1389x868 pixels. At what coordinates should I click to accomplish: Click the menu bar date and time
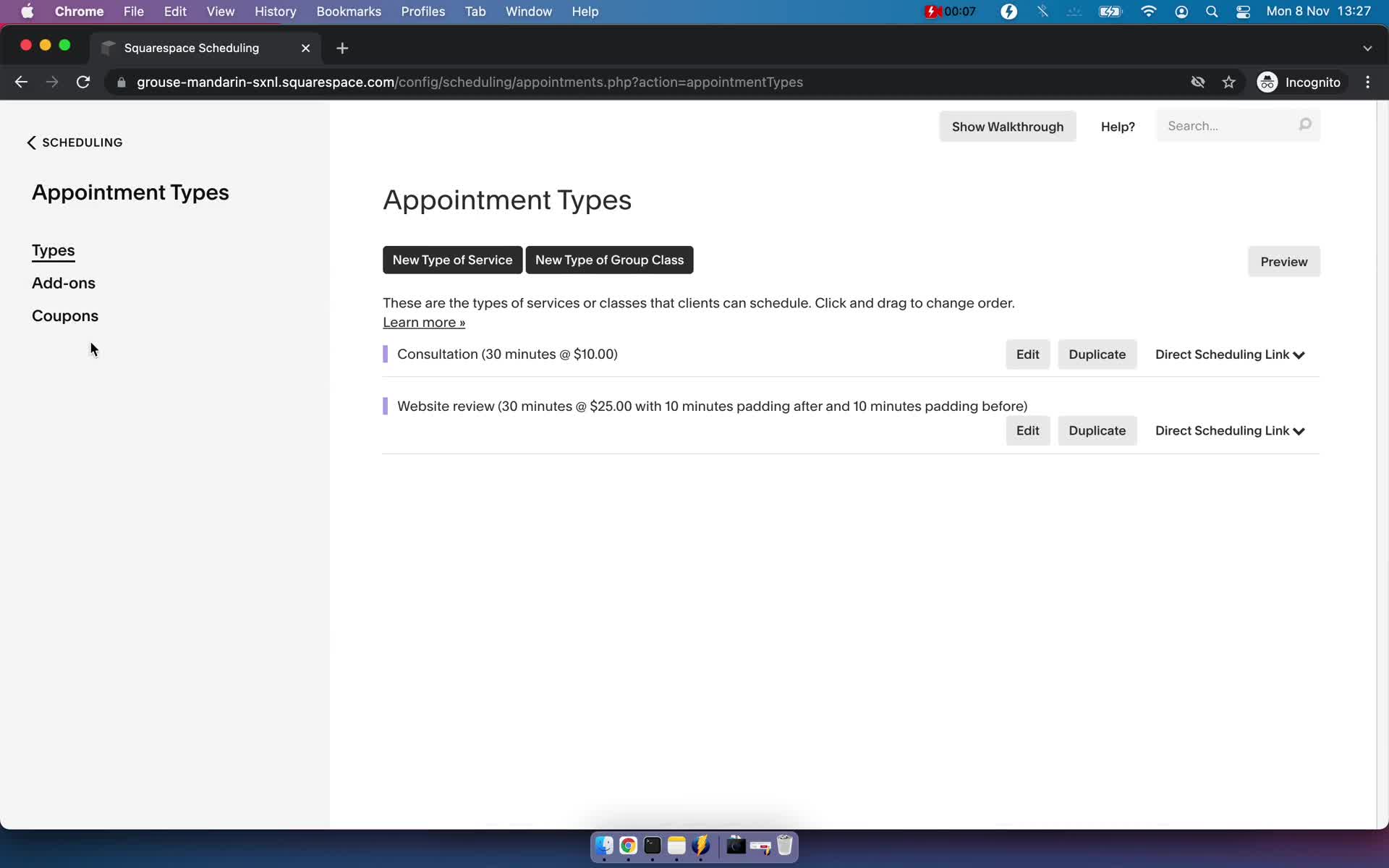(x=1318, y=12)
